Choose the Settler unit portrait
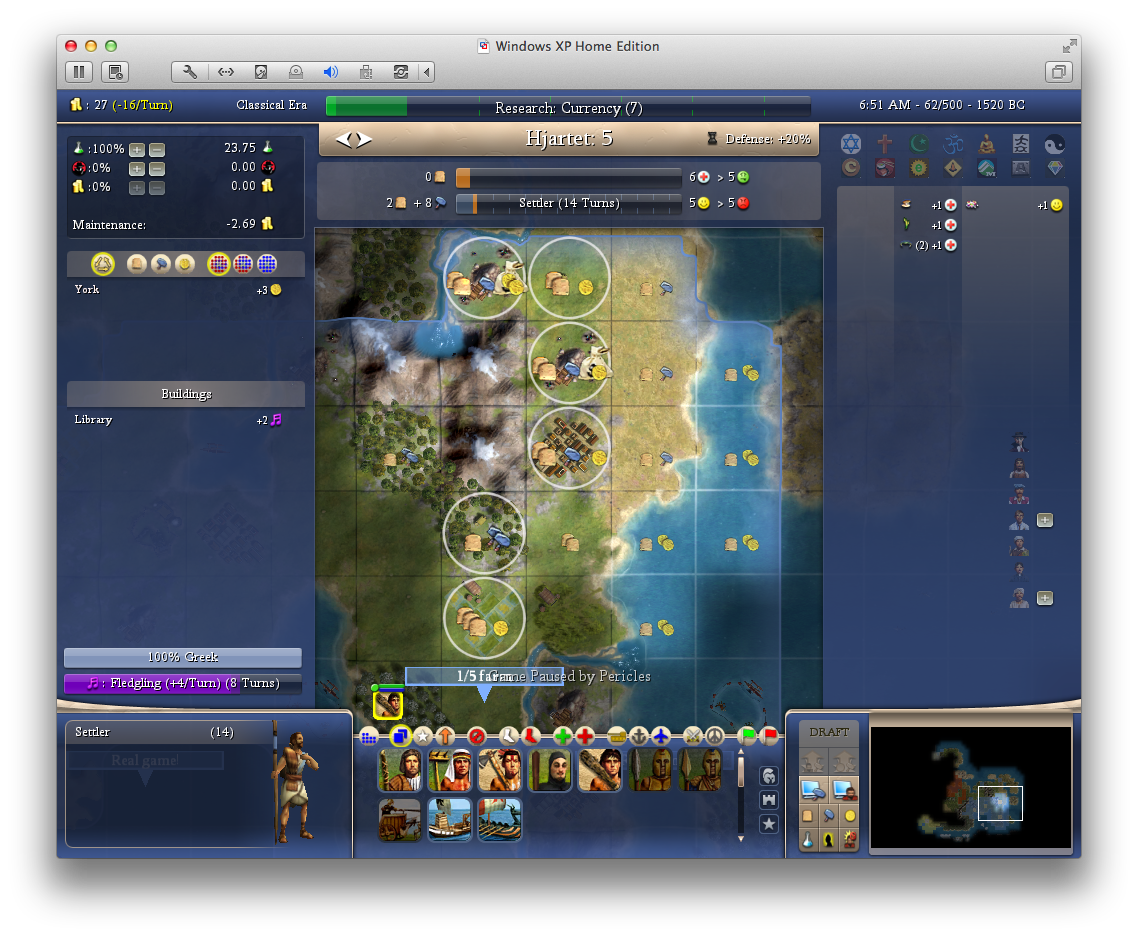Viewport: 1138px width, 937px height. point(399,770)
